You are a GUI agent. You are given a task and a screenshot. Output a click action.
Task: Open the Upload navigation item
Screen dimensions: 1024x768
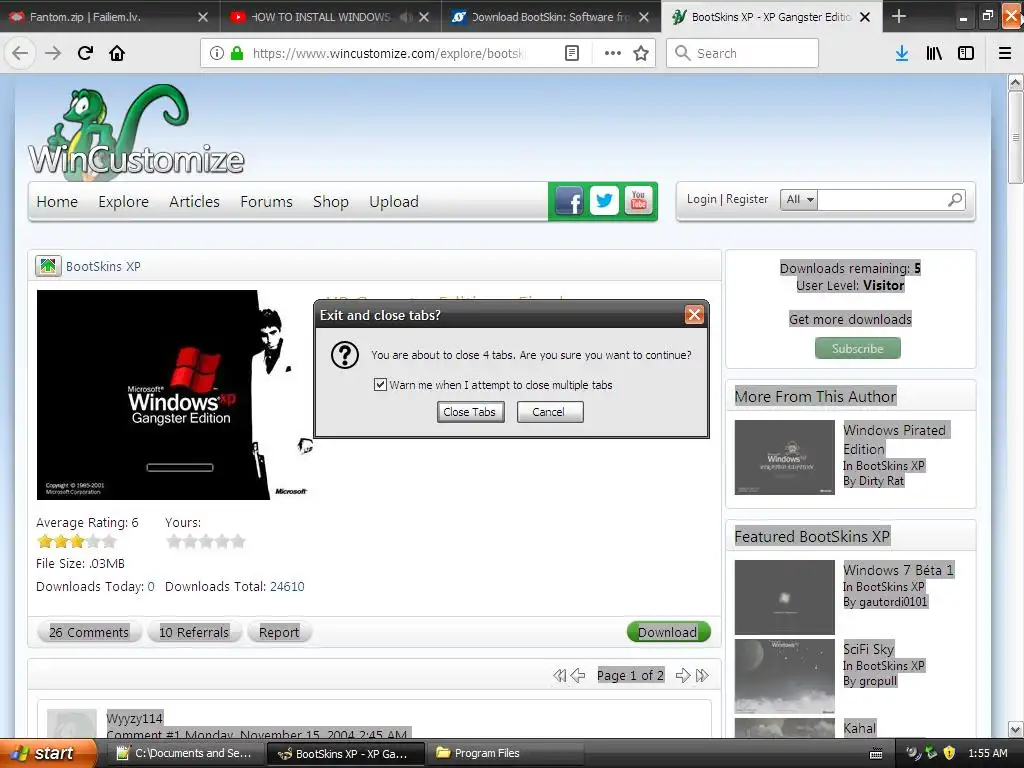(394, 202)
